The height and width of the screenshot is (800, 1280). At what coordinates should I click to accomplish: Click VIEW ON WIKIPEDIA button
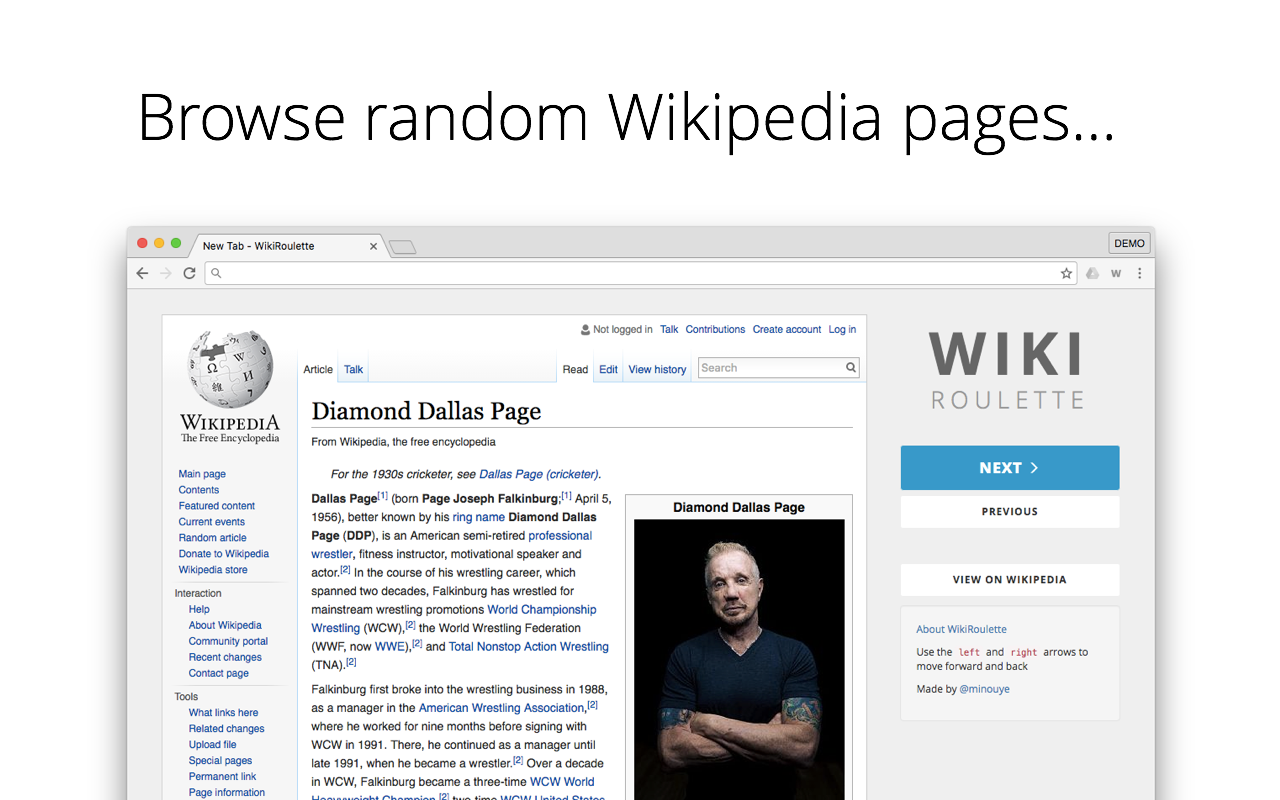click(1010, 580)
